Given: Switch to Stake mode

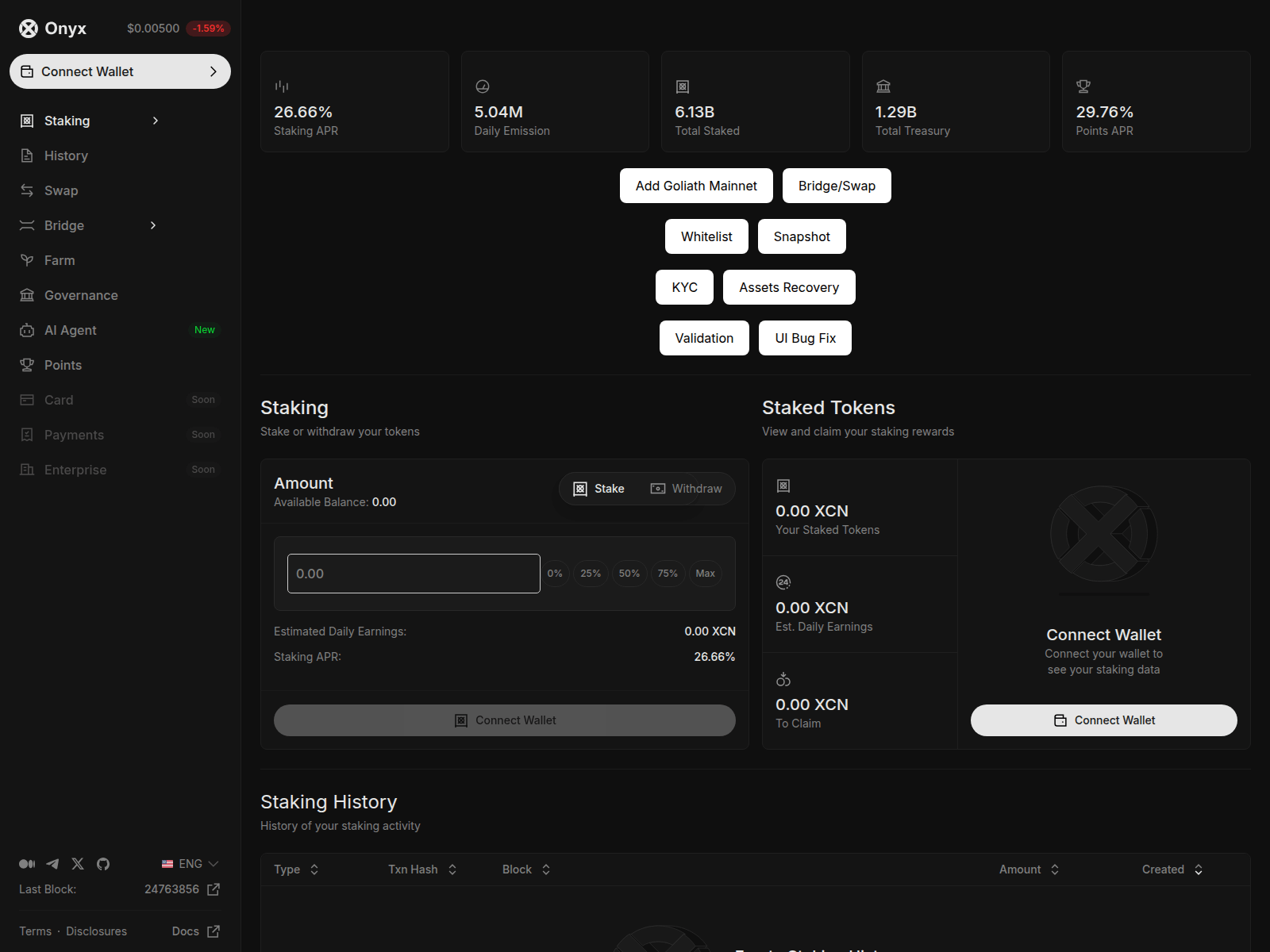Looking at the screenshot, I should click(x=599, y=489).
